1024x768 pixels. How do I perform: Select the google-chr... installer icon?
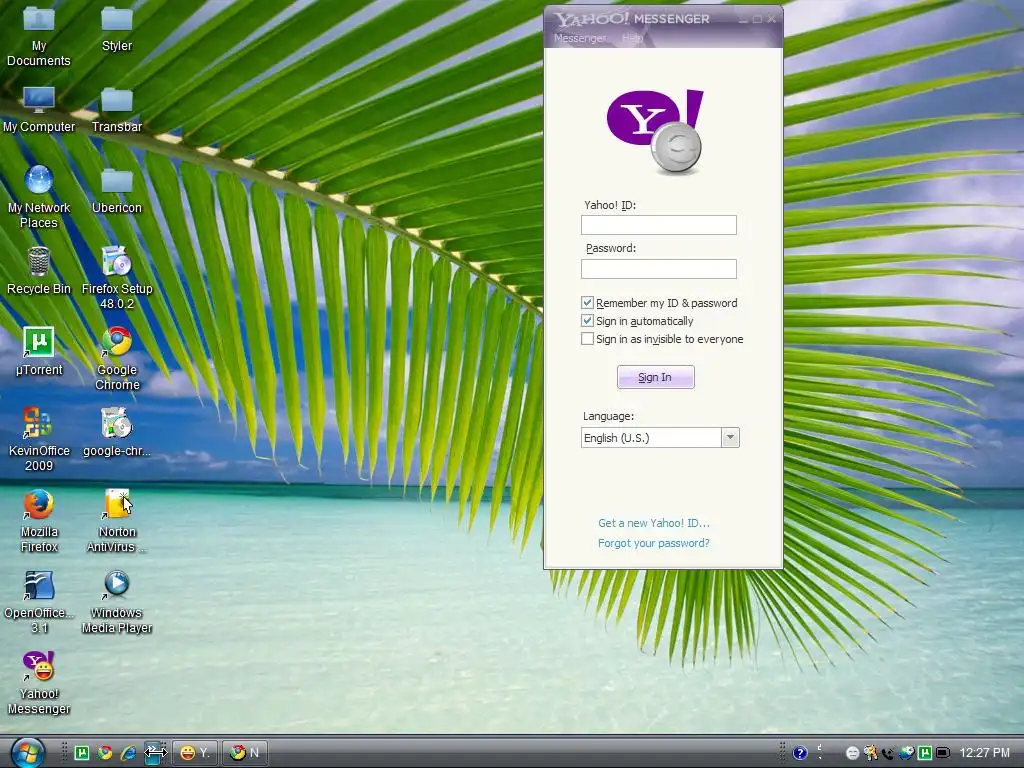point(117,432)
